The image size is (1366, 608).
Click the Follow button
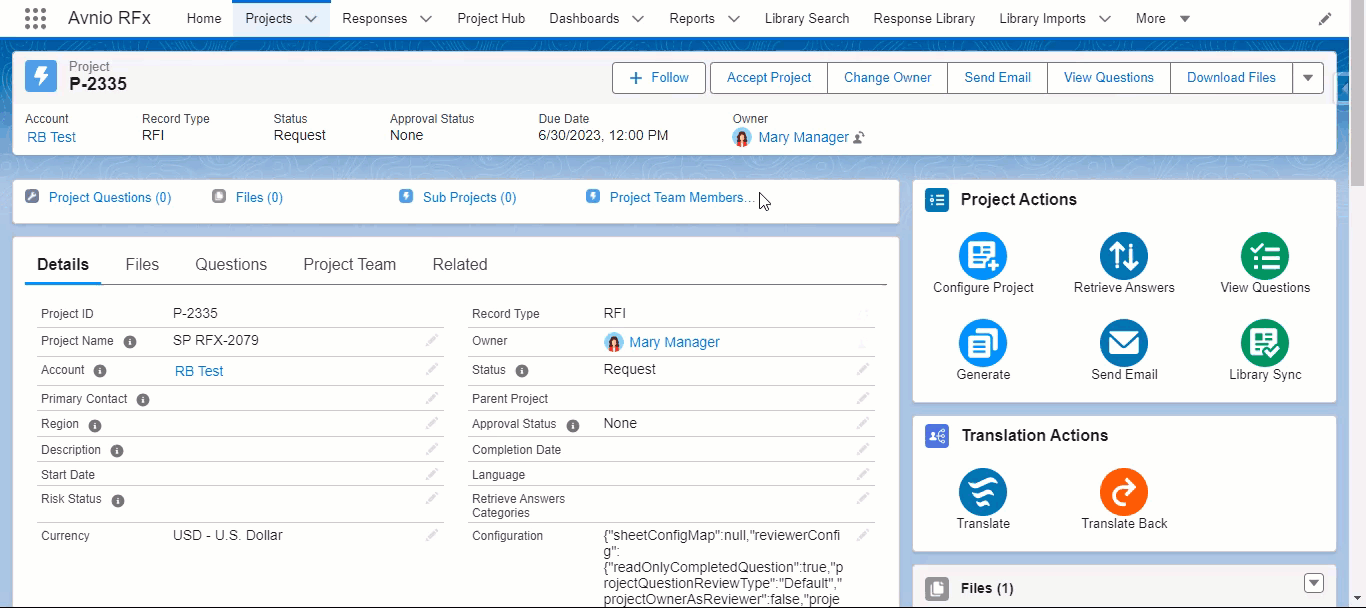[x=659, y=78]
